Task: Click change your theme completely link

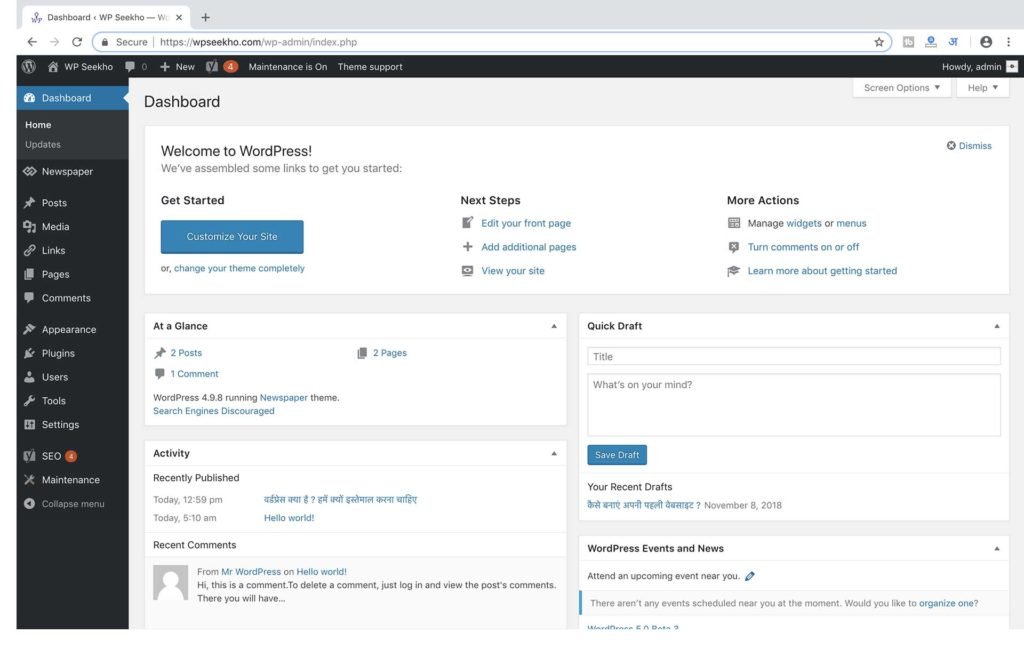Action: click(239, 268)
